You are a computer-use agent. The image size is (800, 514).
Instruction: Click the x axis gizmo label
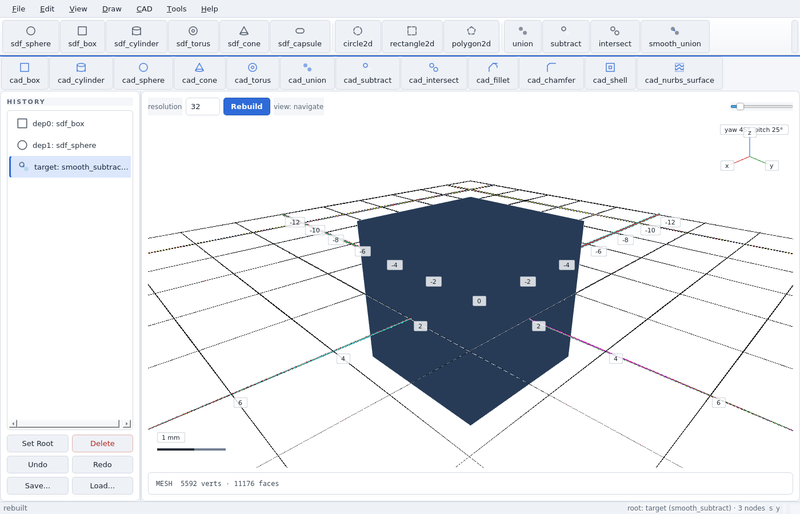(727, 165)
